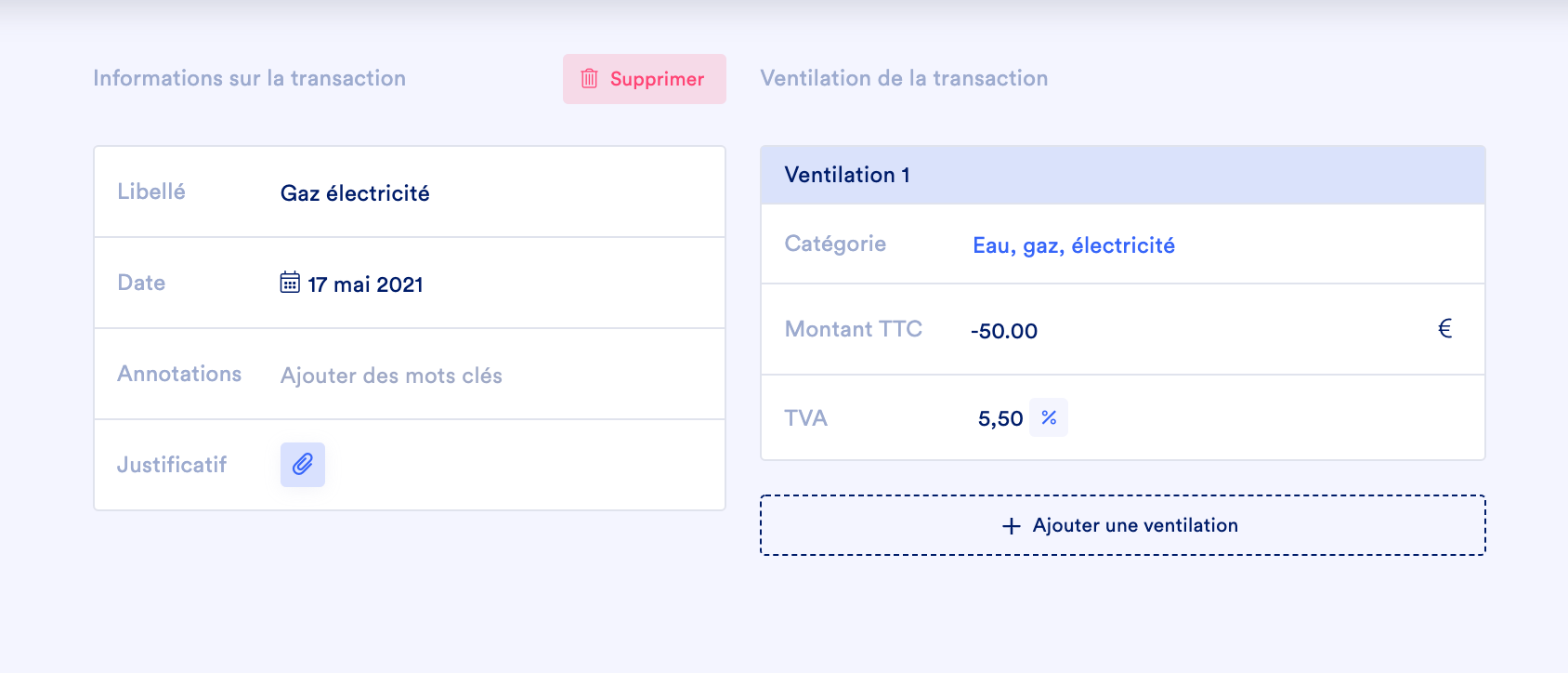Click the percent icon next to TVA
The width and height of the screenshot is (1568, 673).
[x=1049, y=418]
